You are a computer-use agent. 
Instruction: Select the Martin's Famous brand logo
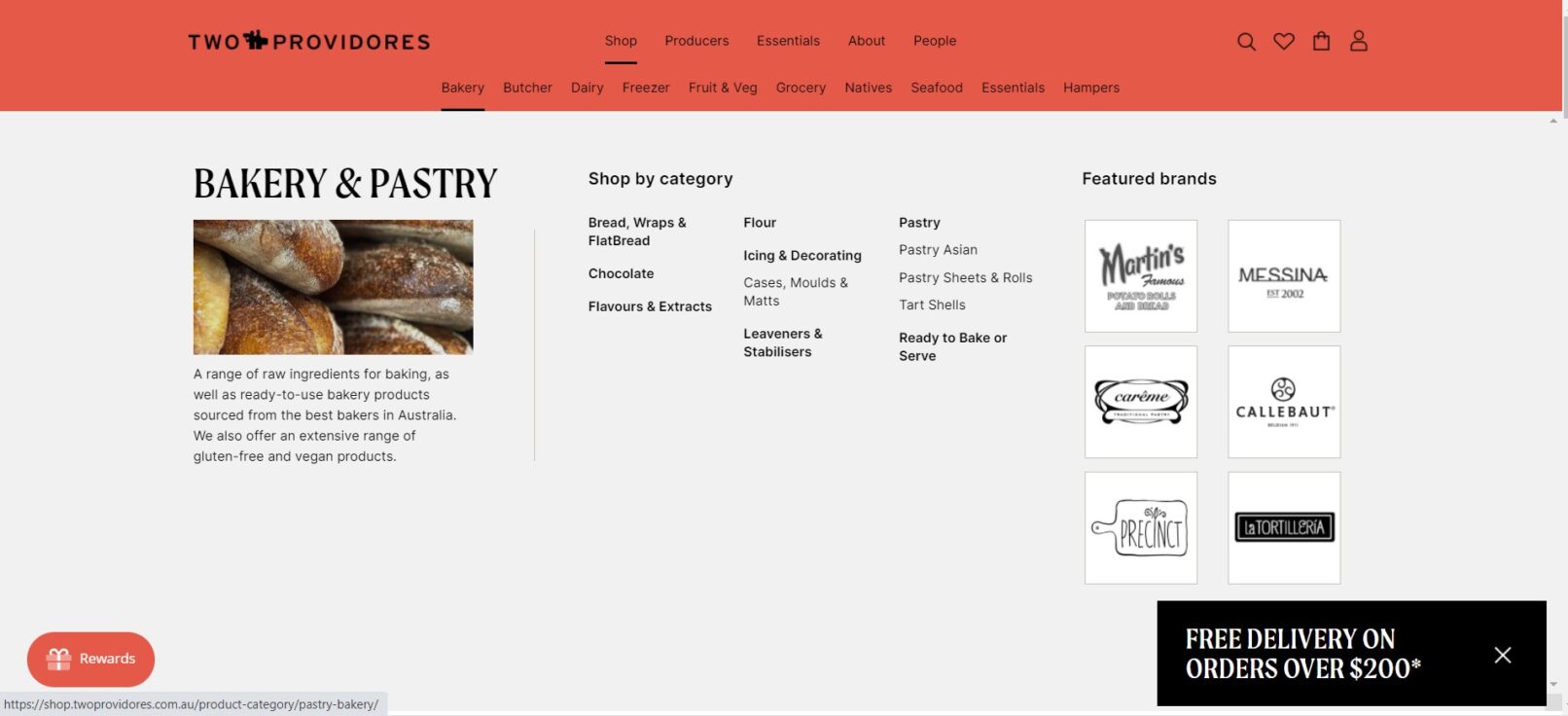[x=1141, y=276]
